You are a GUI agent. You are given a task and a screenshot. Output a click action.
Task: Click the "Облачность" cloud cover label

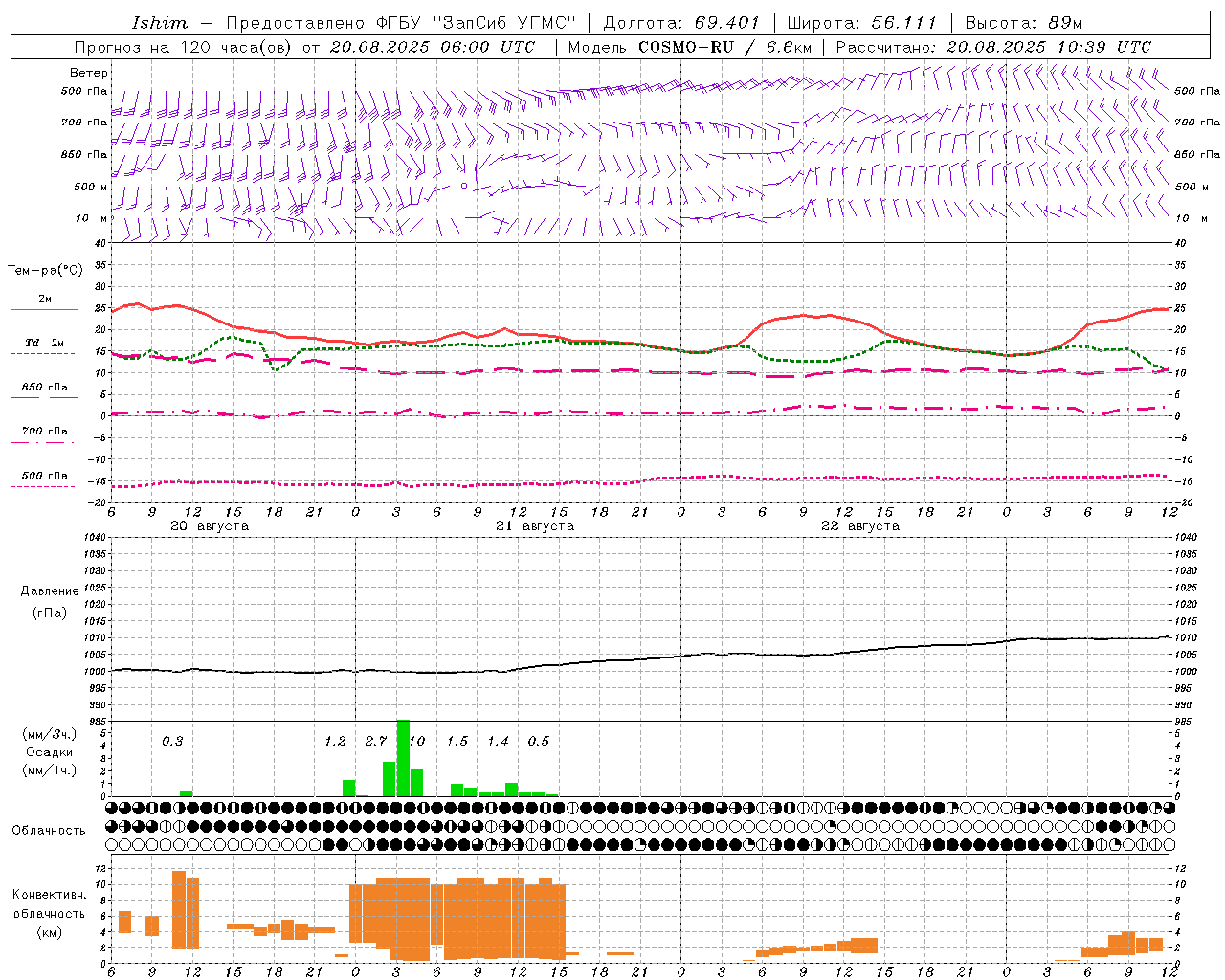coord(49,830)
